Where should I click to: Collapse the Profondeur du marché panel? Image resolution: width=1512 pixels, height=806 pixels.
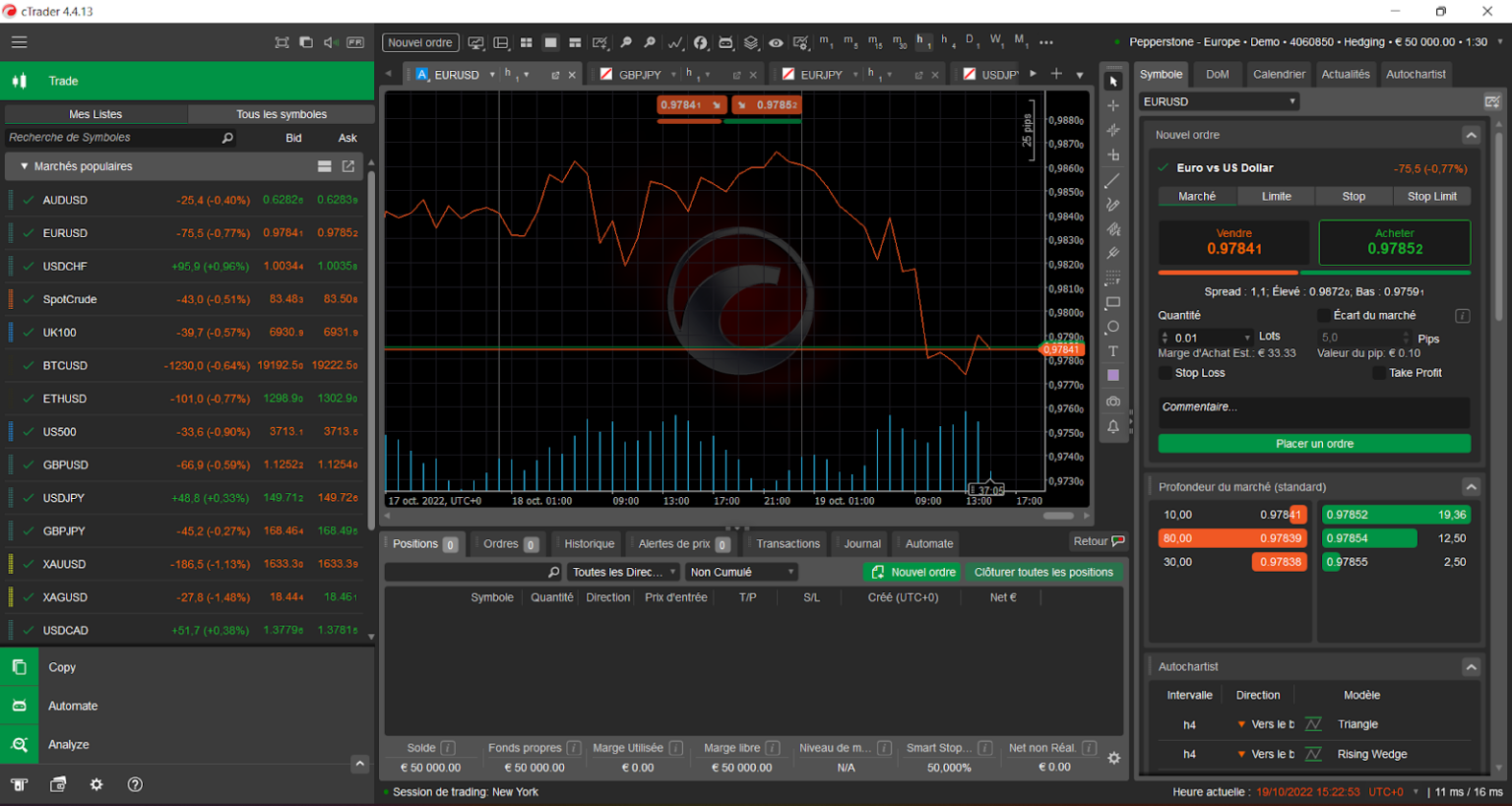tap(1471, 486)
